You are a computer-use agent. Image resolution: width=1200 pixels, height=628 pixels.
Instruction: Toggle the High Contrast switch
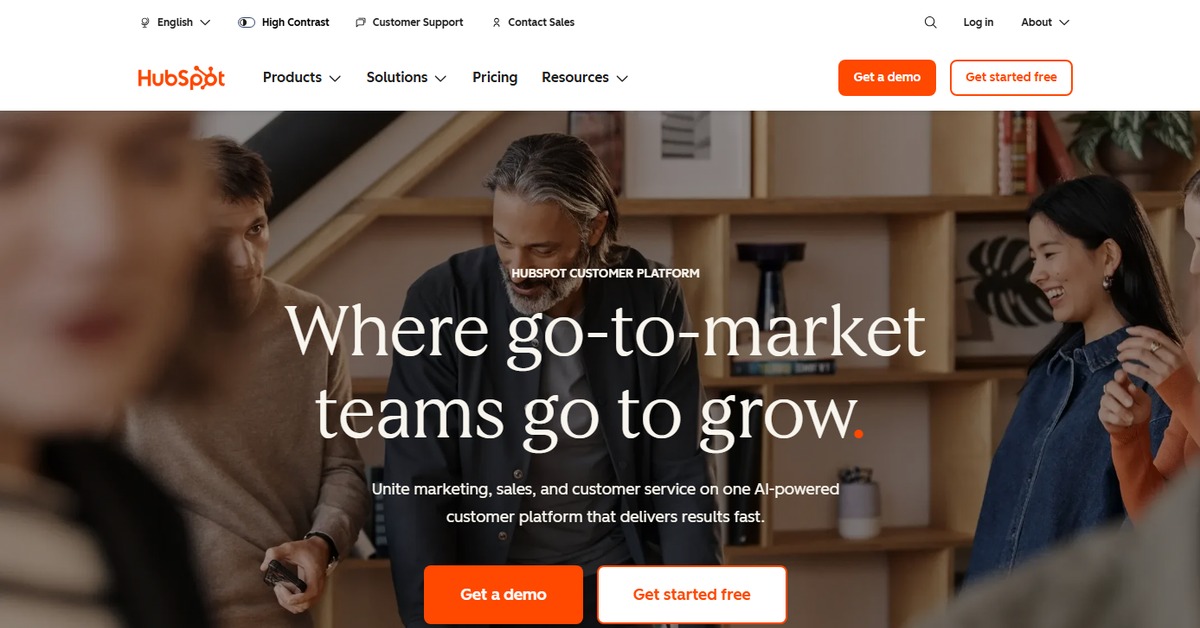pos(246,22)
